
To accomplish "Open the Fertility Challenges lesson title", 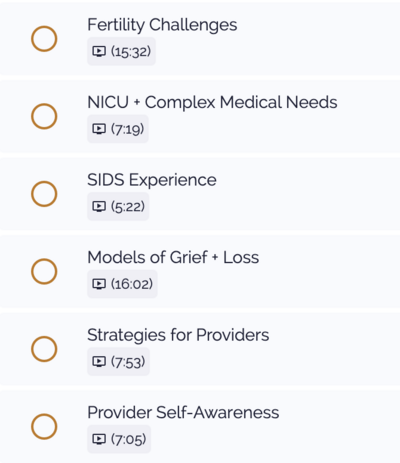I will (x=162, y=25).
